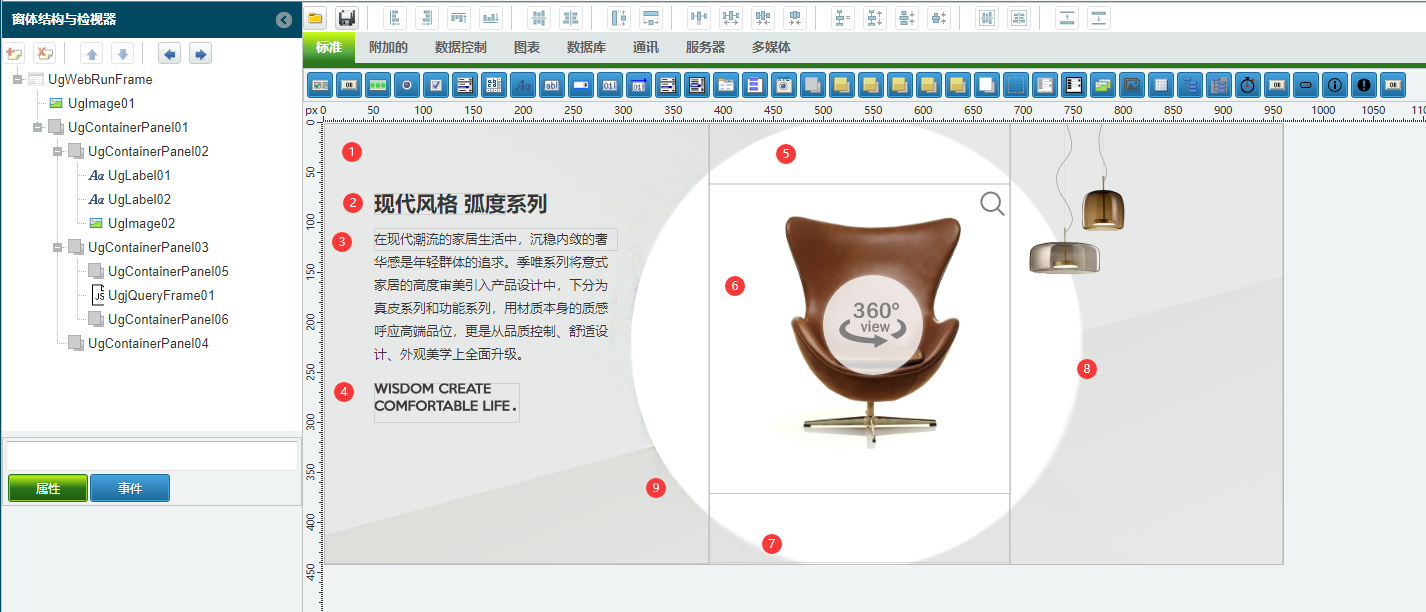1426x612 pixels.
Task: Click the blue right arrow in structure panel
Action: (x=200, y=54)
